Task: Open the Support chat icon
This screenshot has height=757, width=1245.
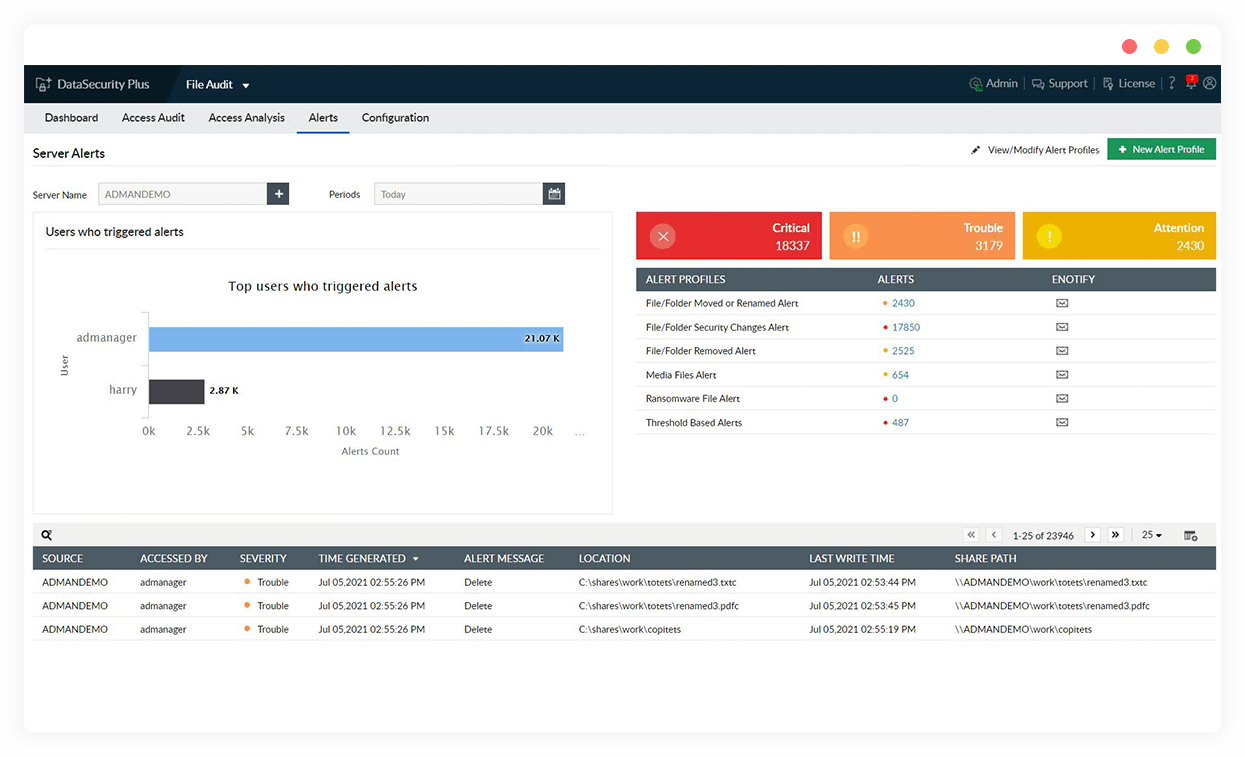Action: pos(1038,84)
